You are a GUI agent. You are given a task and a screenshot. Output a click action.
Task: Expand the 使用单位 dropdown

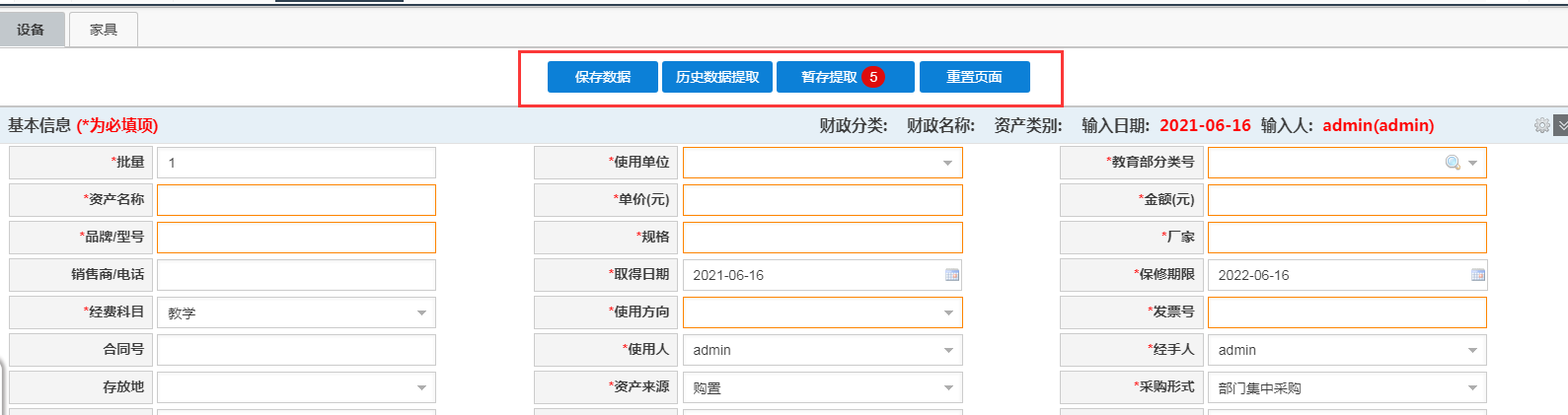coord(947,163)
